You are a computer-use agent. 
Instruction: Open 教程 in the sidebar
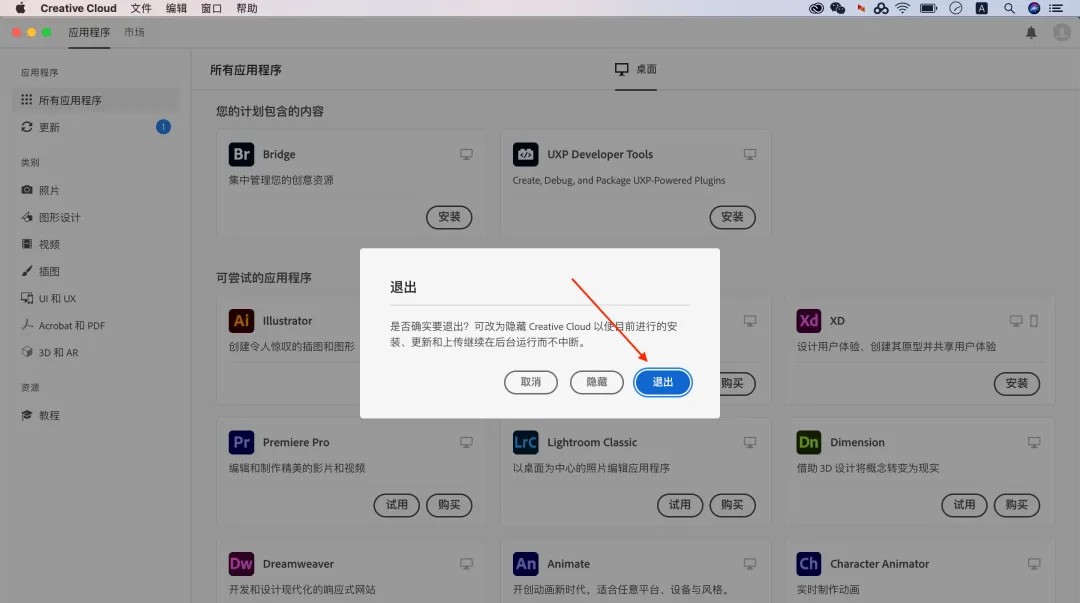[x=96, y=415]
